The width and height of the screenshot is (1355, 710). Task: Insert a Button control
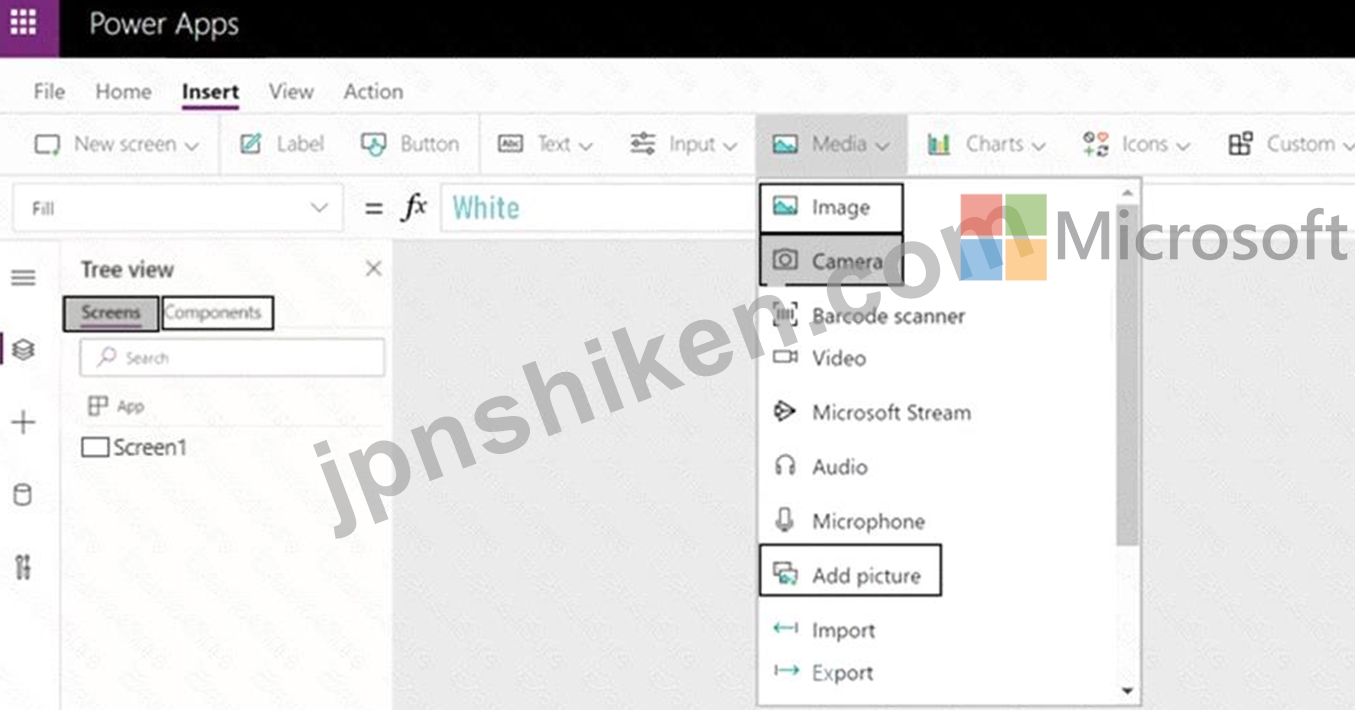[x=410, y=144]
